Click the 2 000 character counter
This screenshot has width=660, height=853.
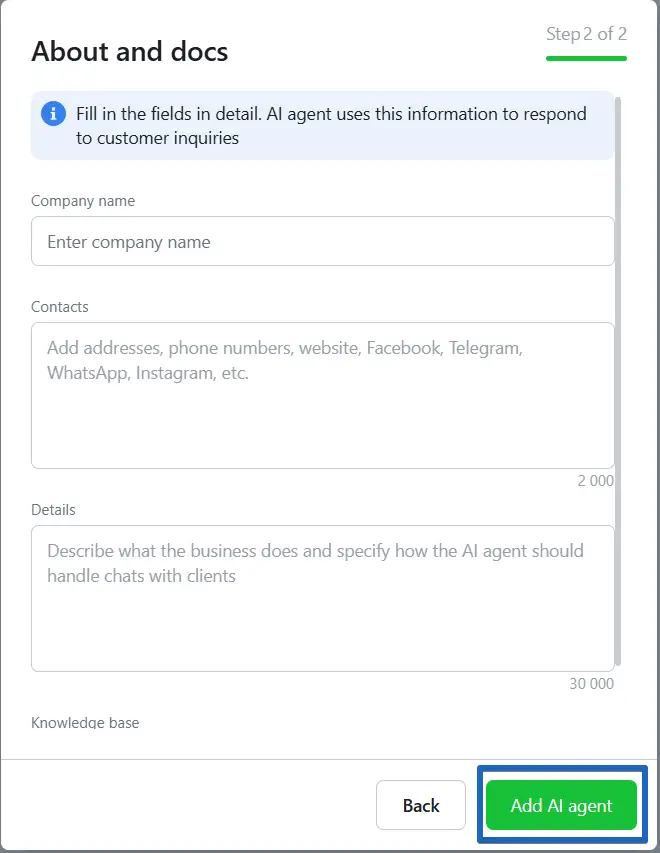coord(596,481)
